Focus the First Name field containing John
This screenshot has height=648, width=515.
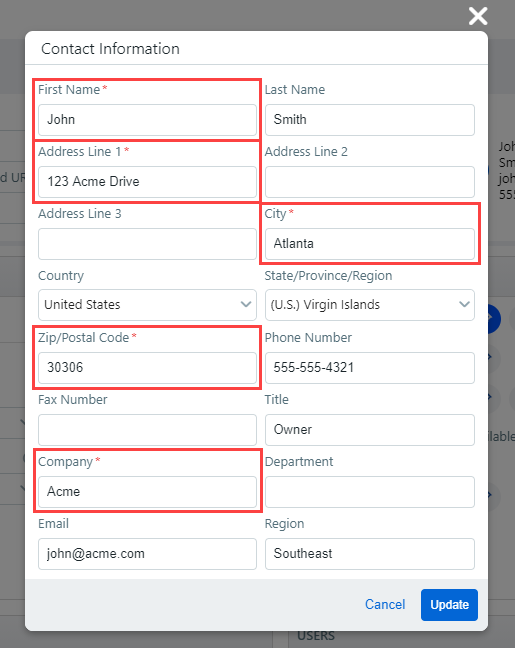(x=147, y=120)
